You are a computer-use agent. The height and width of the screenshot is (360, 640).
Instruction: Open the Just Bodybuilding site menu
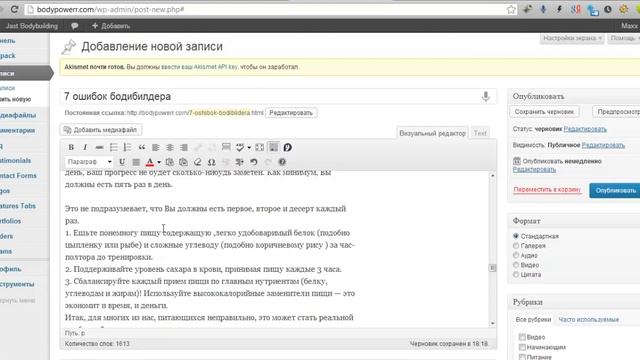click(x=32, y=26)
